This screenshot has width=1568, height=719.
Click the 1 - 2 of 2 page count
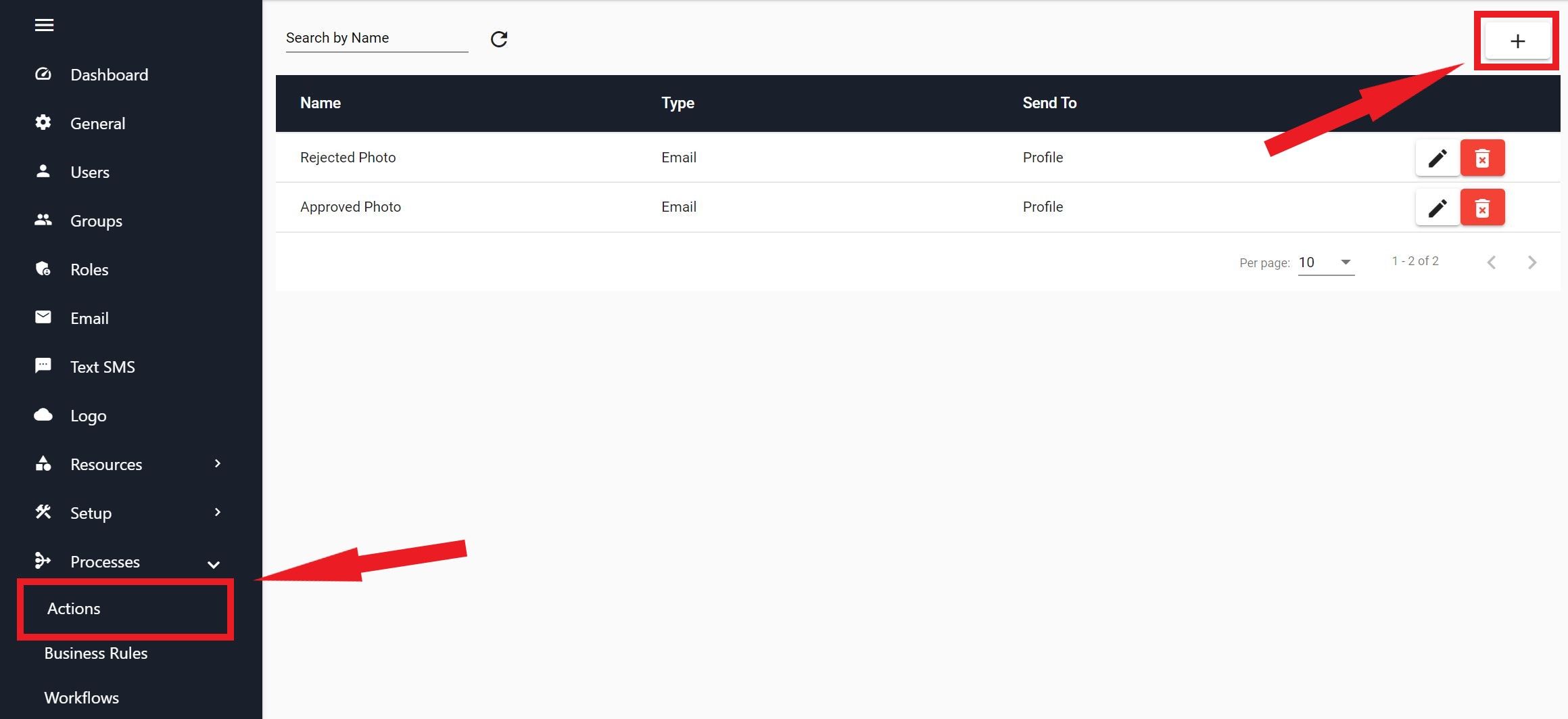pyautogui.click(x=1415, y=261)
